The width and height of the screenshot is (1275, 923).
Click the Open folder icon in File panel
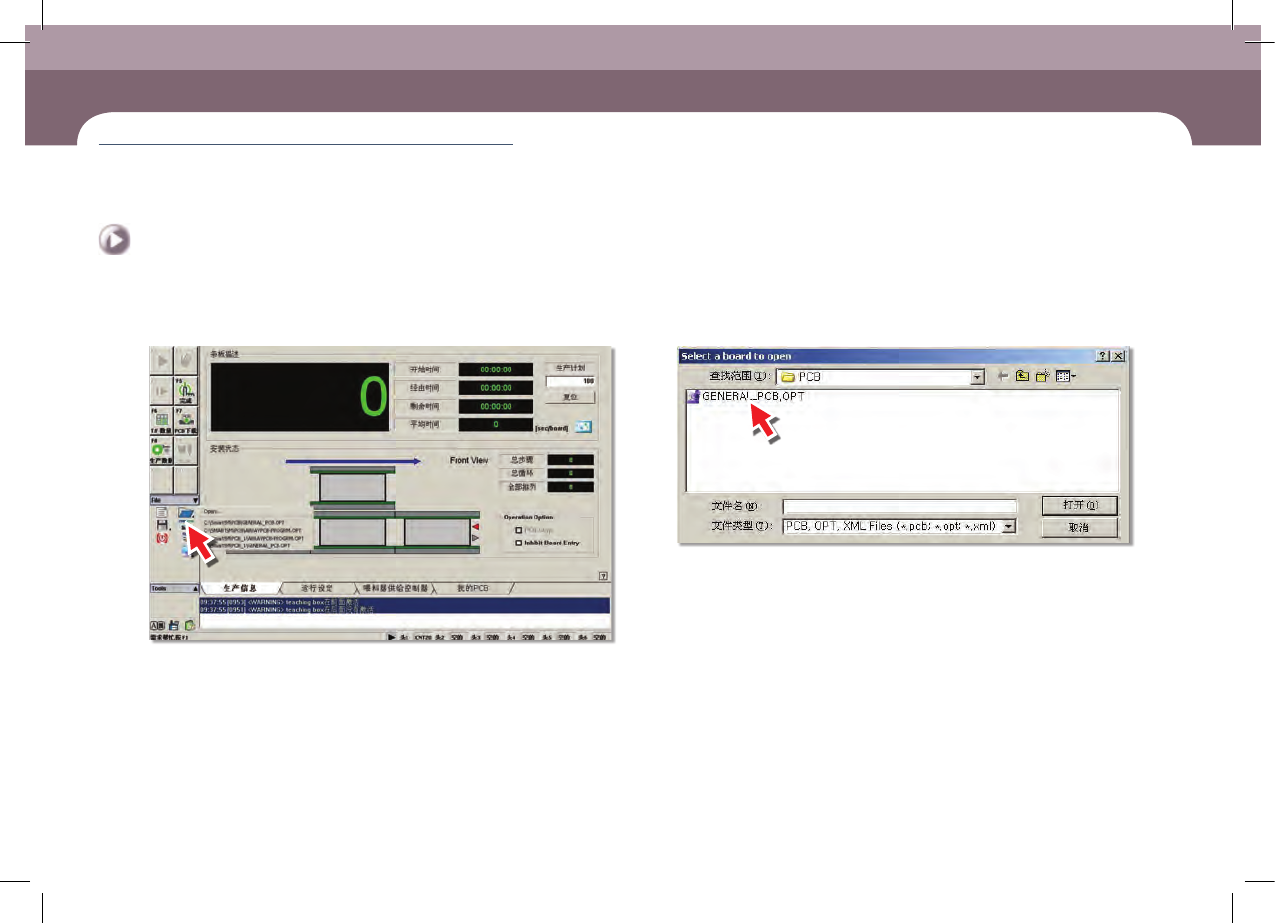pos(186,514)
